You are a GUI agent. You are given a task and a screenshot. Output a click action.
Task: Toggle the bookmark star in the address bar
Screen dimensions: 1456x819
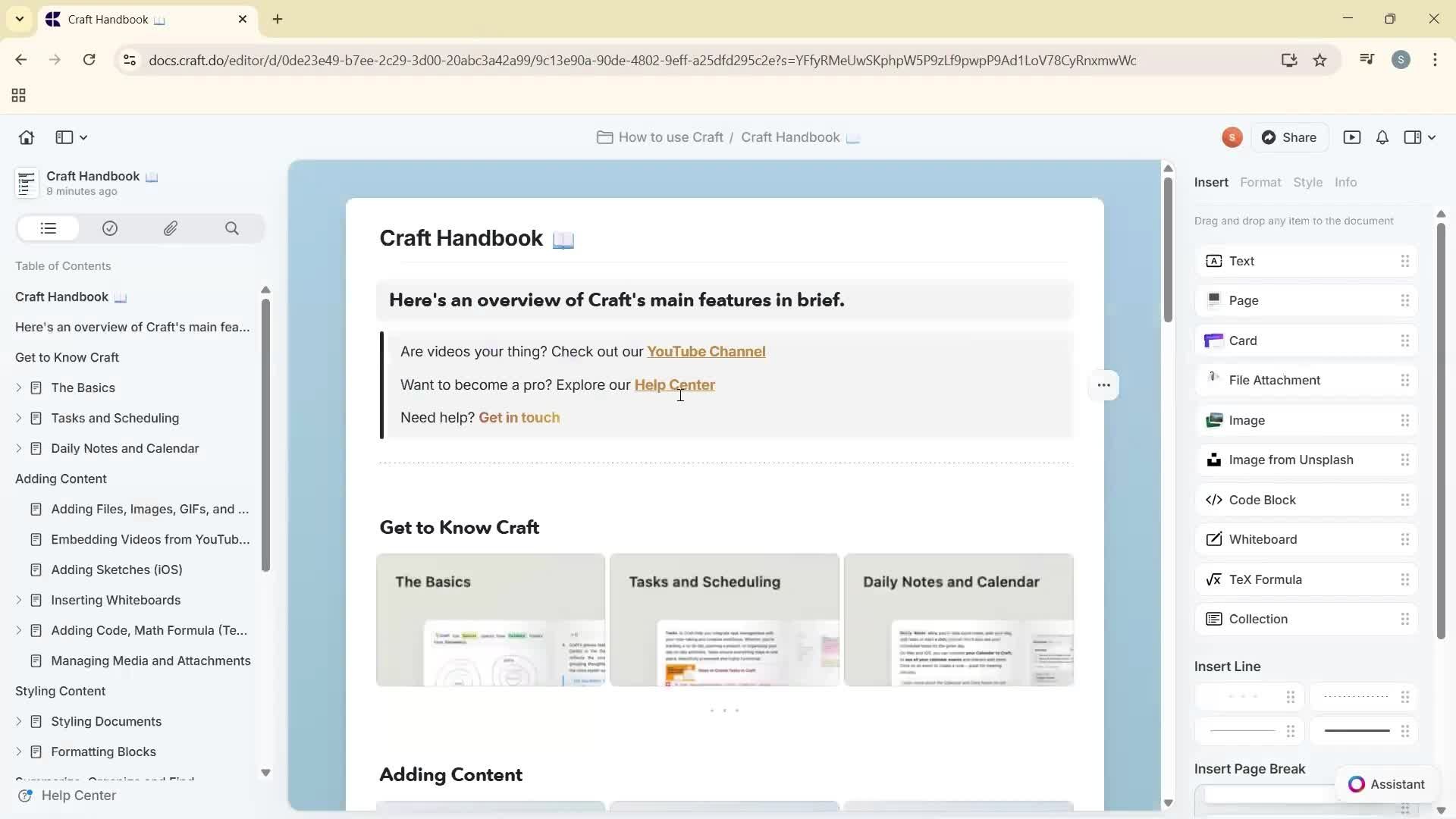pyautogui.click(x=1320, y=60)
